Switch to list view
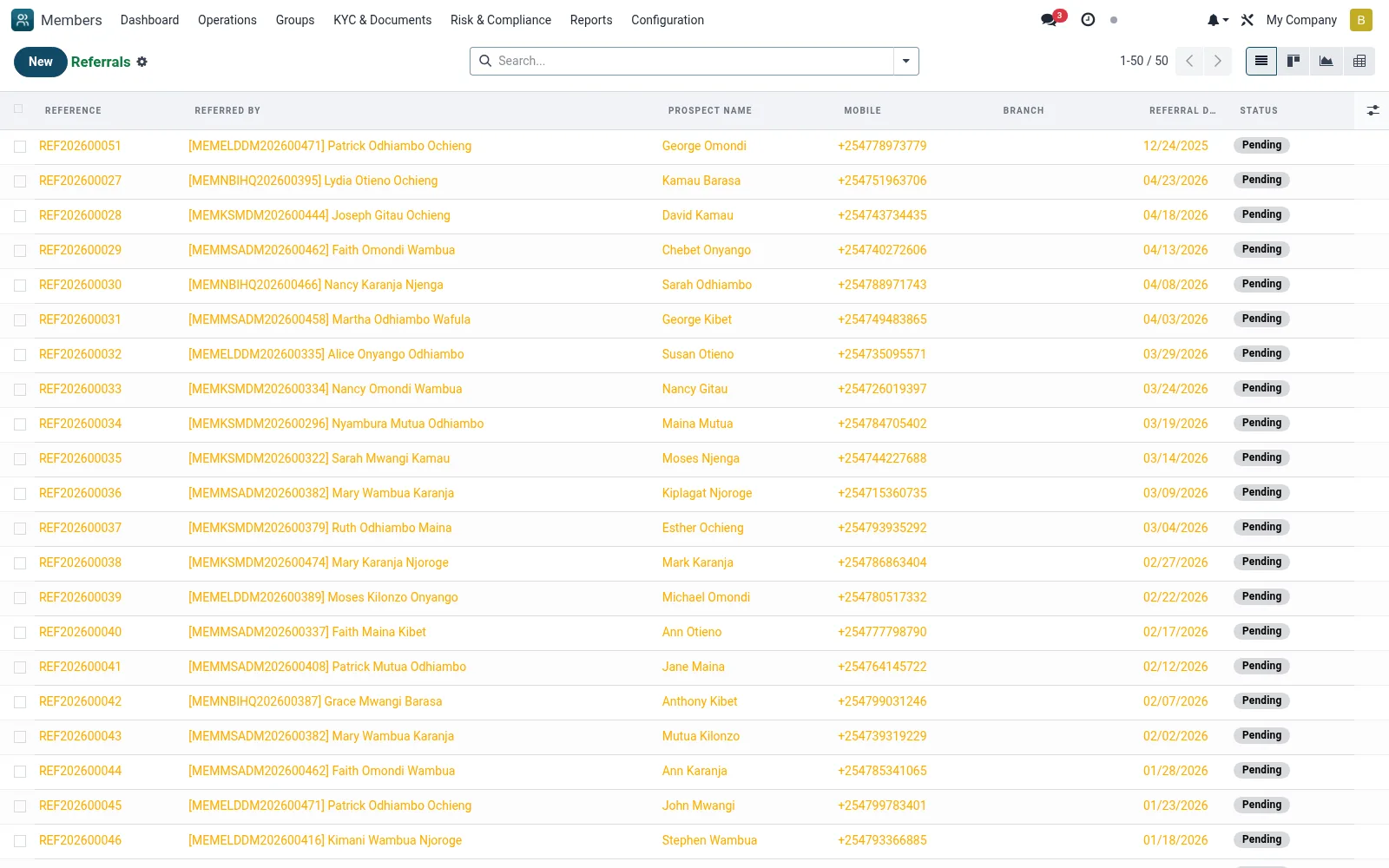Image resolution: width=1389 pixels, height=868 pixels. (x=1261, y=61)
